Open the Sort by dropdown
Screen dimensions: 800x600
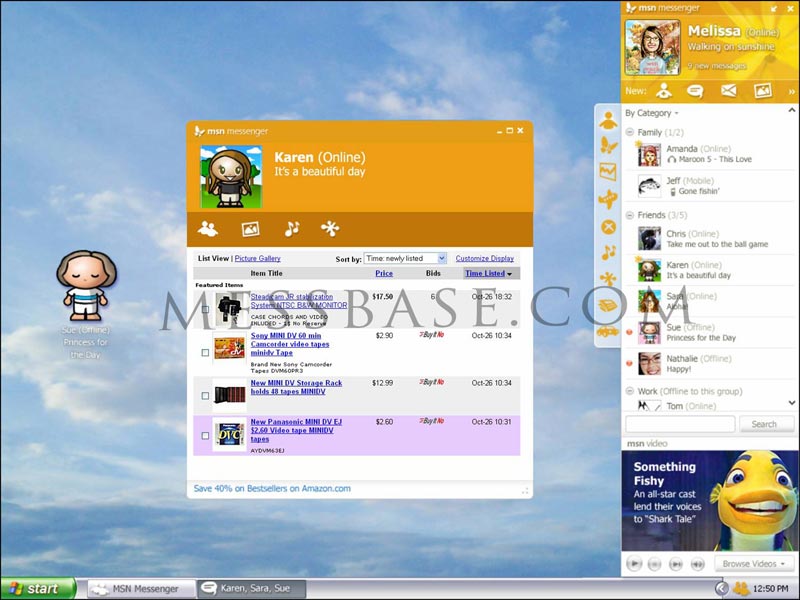pyautogui.click(x=405, y=259)
